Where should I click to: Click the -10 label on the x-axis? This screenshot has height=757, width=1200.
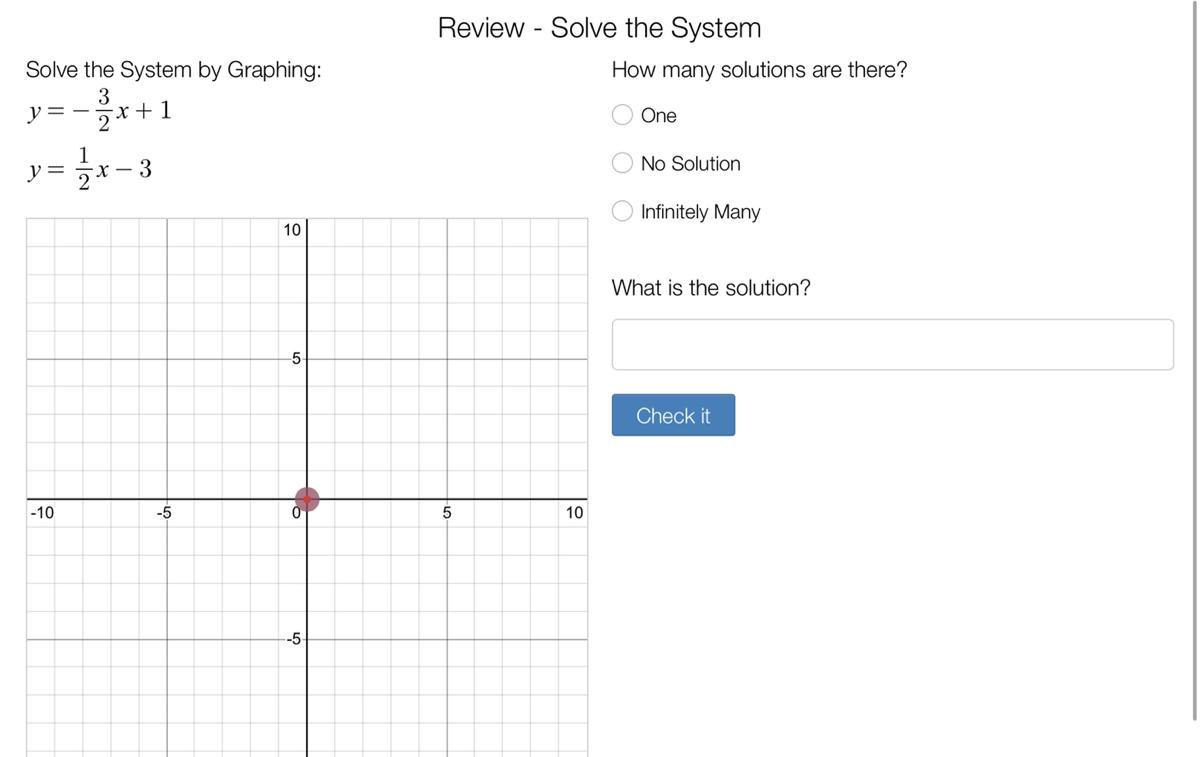pos(42,513)
